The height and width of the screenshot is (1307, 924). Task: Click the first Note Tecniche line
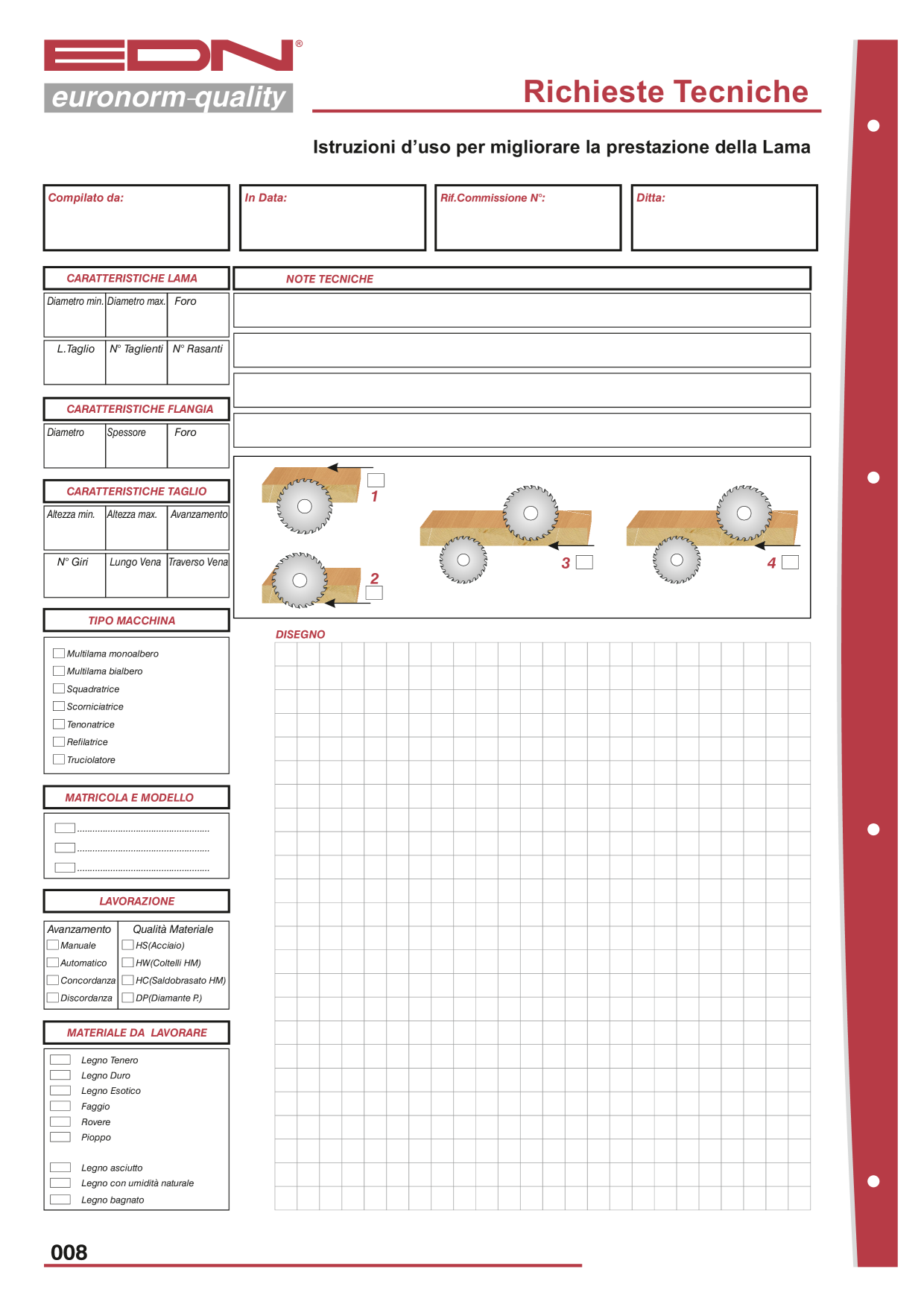click(x=522, y=310)
